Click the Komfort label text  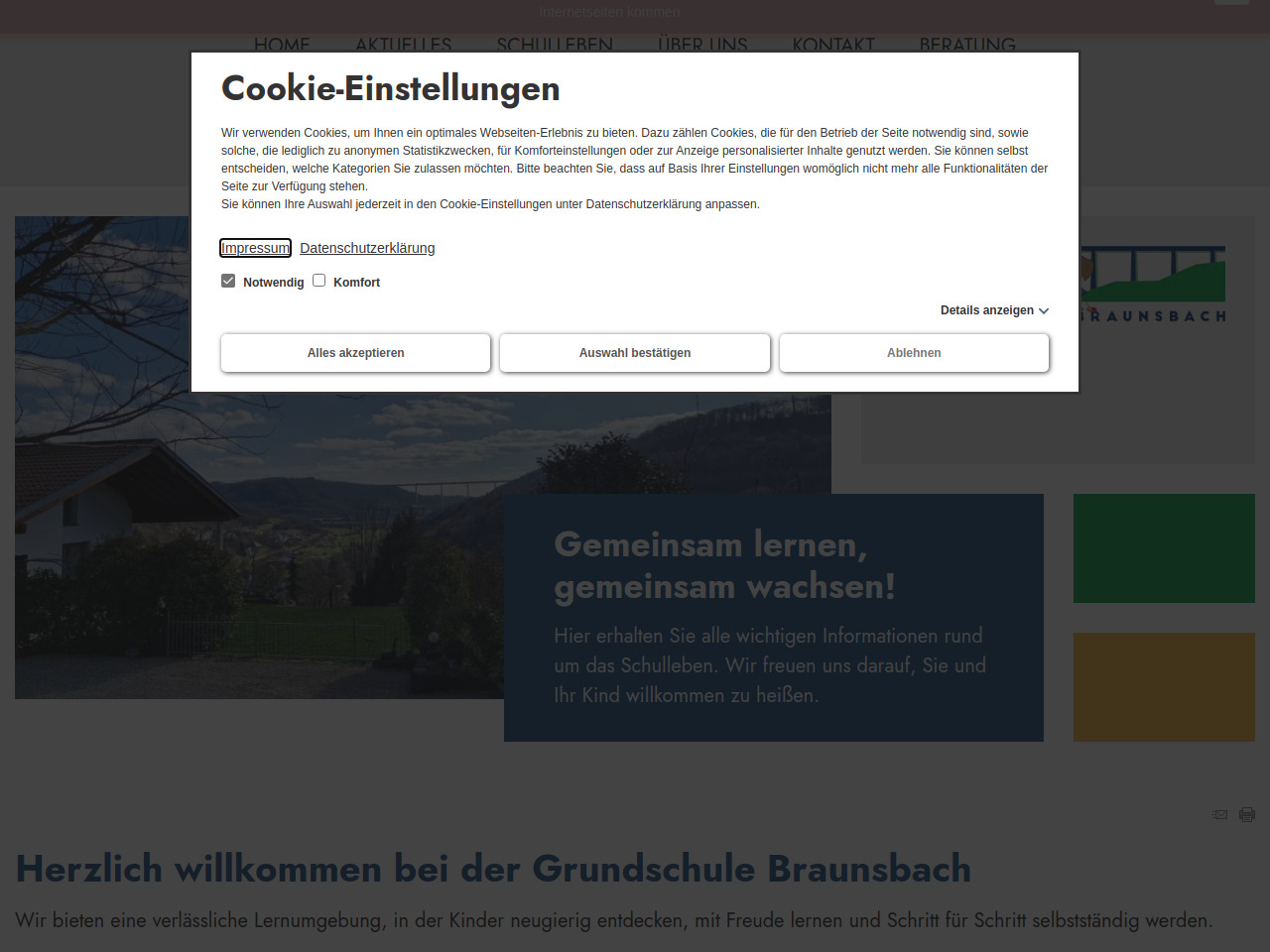tap(356, 283)
